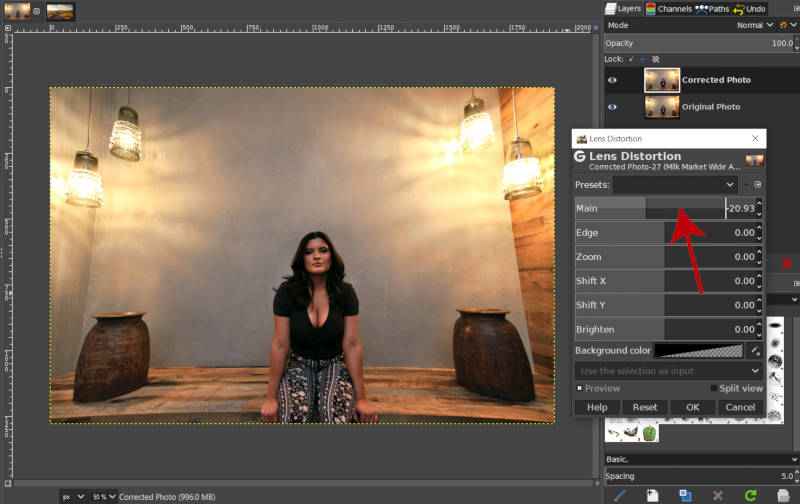The image size is (800, 504).
Task: Open the layer Mode Normal dropdown
Action: [x=754, y=25]
